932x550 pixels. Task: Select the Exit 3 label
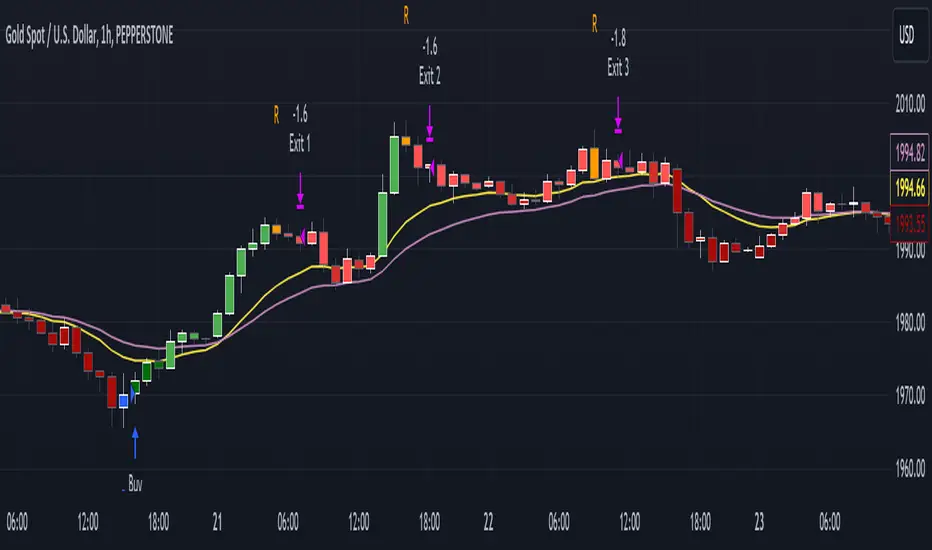pyautogui.click(x=618, y=67)
